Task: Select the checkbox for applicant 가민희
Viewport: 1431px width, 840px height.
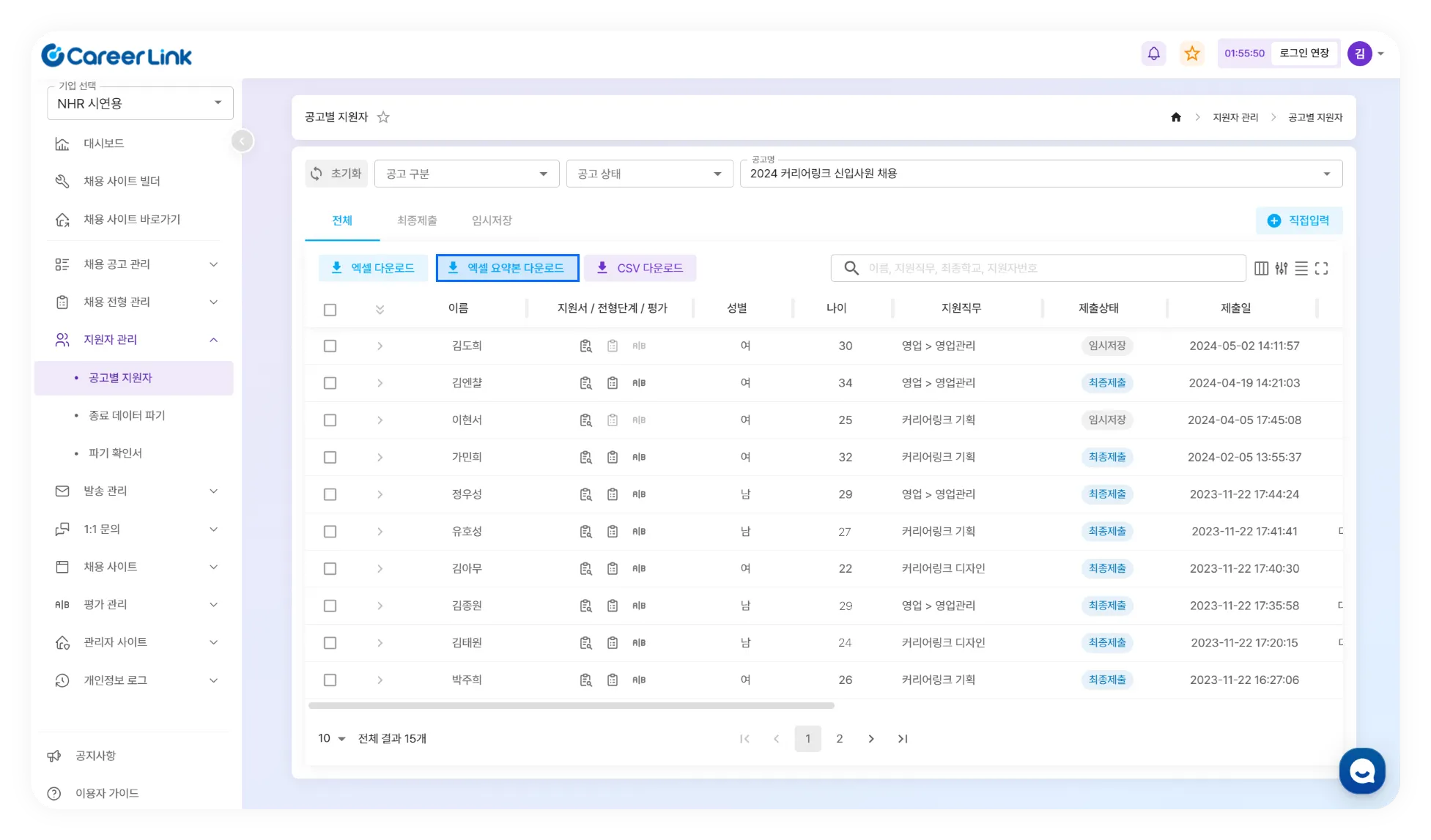Action: 330,457
